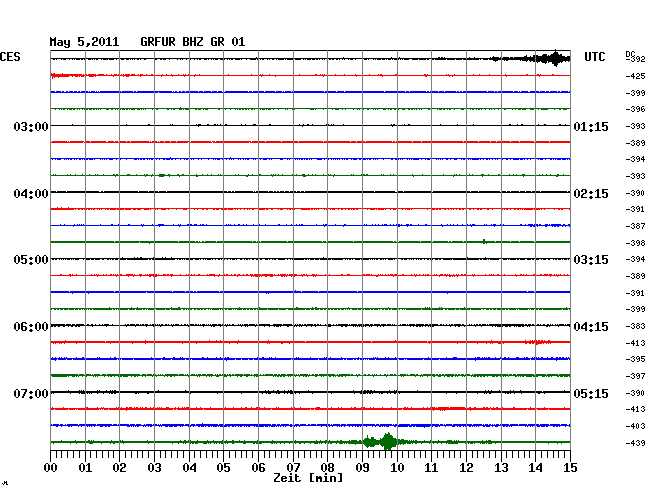Click the DC offset value -387
Image resolution: width=650 pixels, height=494 pixels.
tap(635, 226)
